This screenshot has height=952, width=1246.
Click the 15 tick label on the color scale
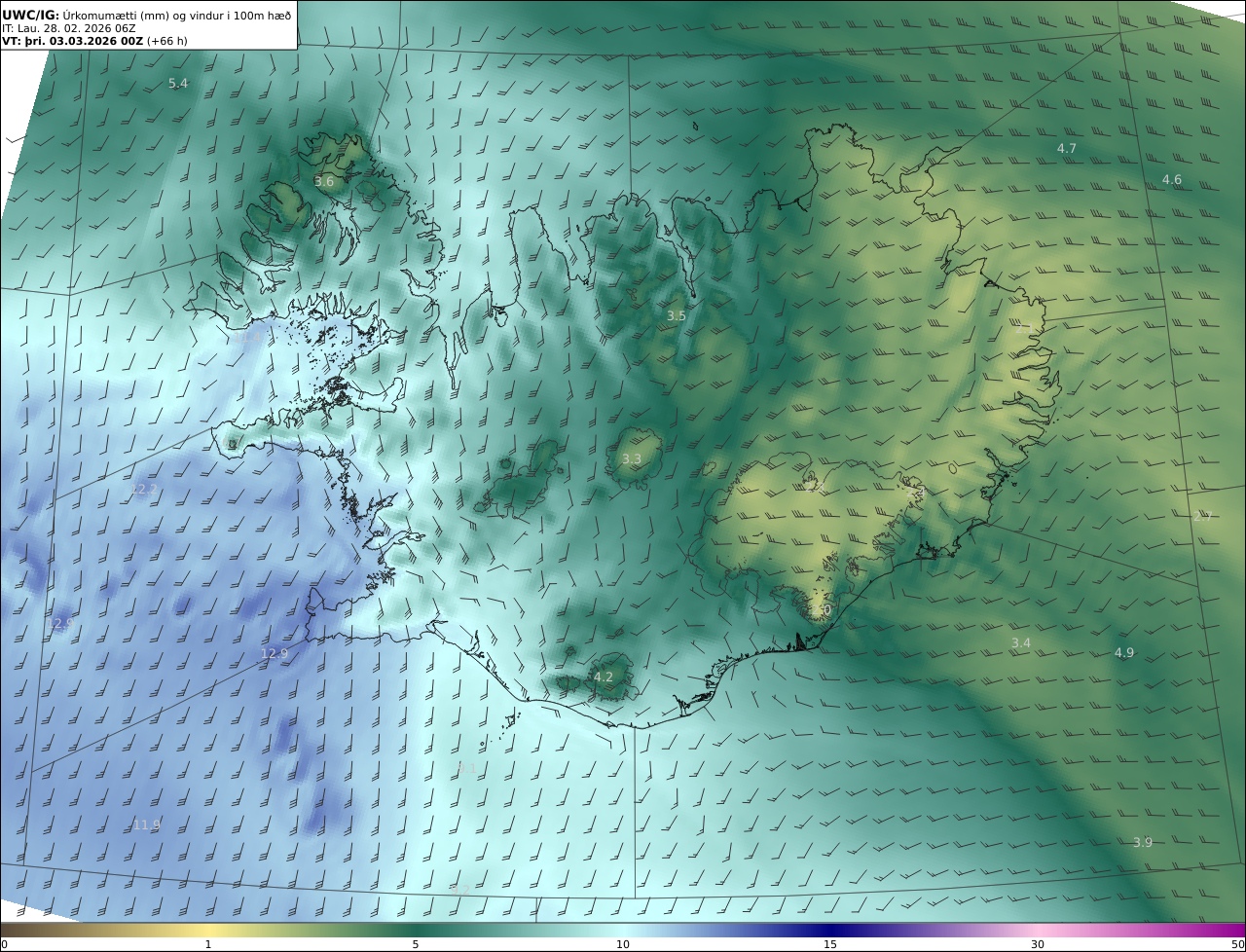[x=830, y=944]
